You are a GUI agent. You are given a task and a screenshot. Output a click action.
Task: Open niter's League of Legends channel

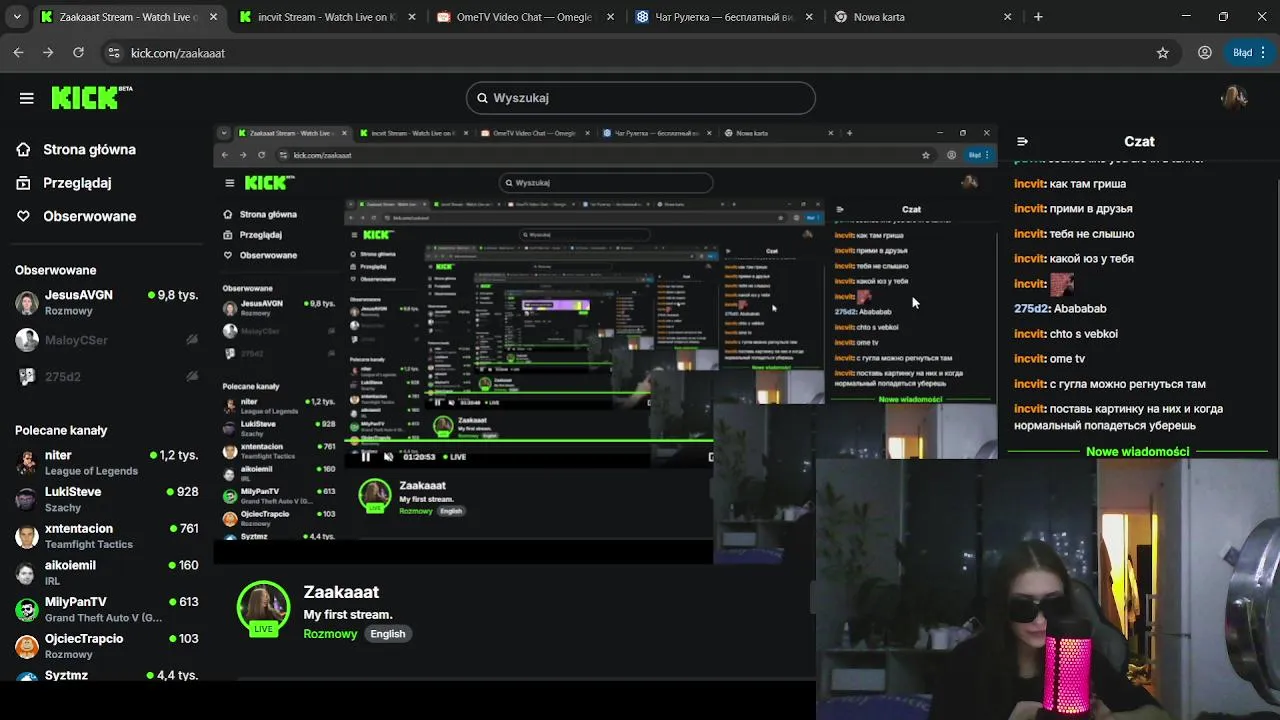coord(106,462)
